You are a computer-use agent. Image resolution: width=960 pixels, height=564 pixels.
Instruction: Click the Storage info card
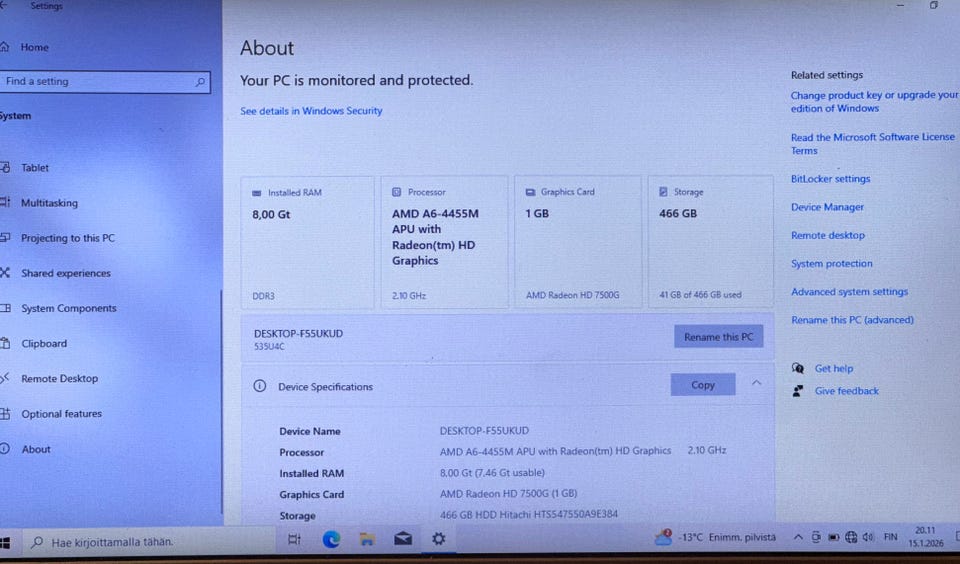710,241
